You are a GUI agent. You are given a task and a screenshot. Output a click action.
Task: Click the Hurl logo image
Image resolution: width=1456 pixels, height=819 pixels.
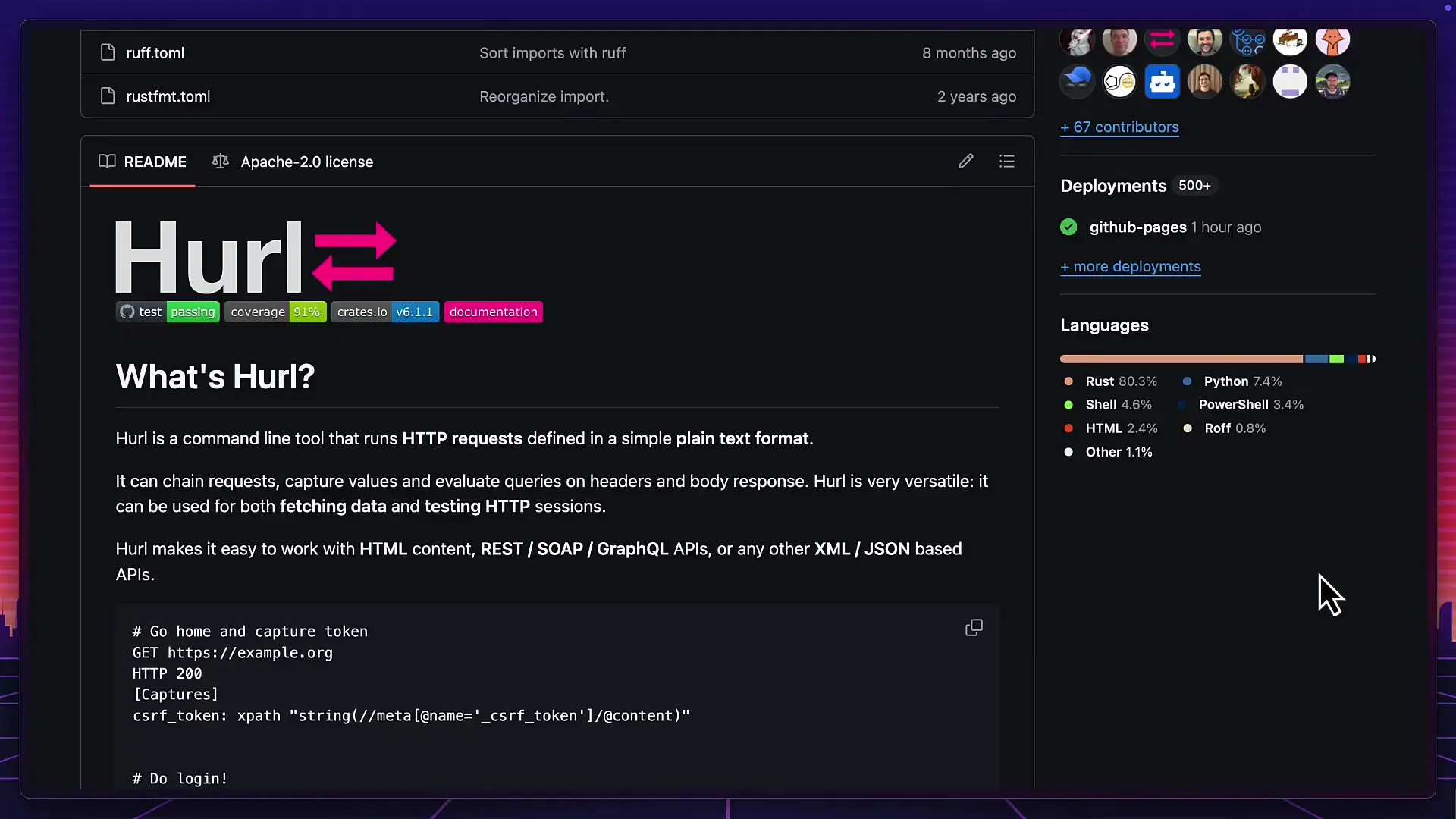coord(256,257)
